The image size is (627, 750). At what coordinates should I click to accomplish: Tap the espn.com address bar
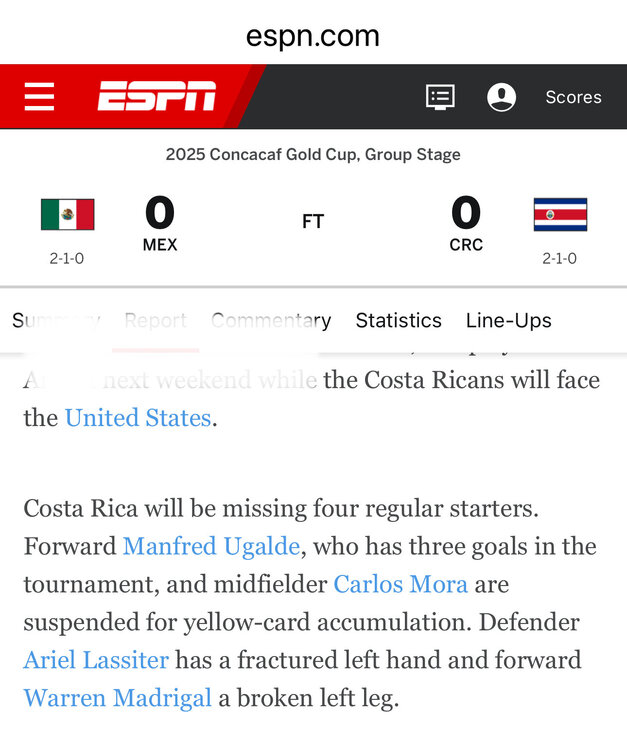(313, 37)
